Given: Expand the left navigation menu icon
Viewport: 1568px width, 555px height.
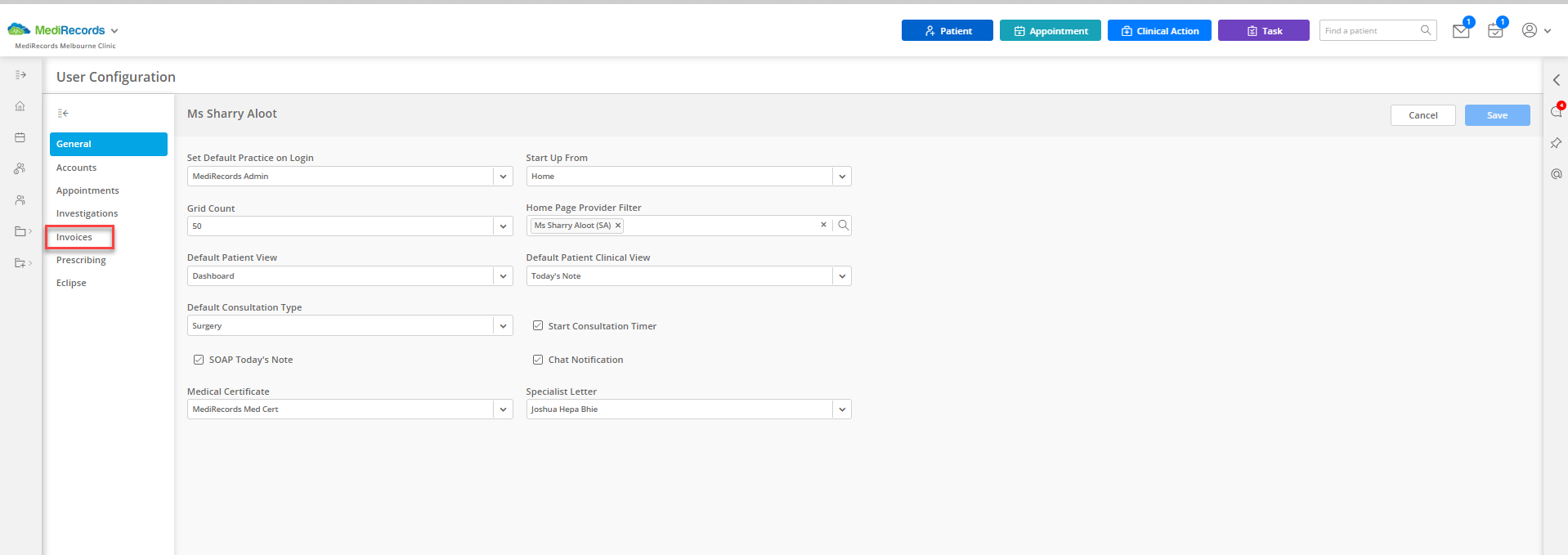Looking at the screenshot, I should click(x=20, y=74).
